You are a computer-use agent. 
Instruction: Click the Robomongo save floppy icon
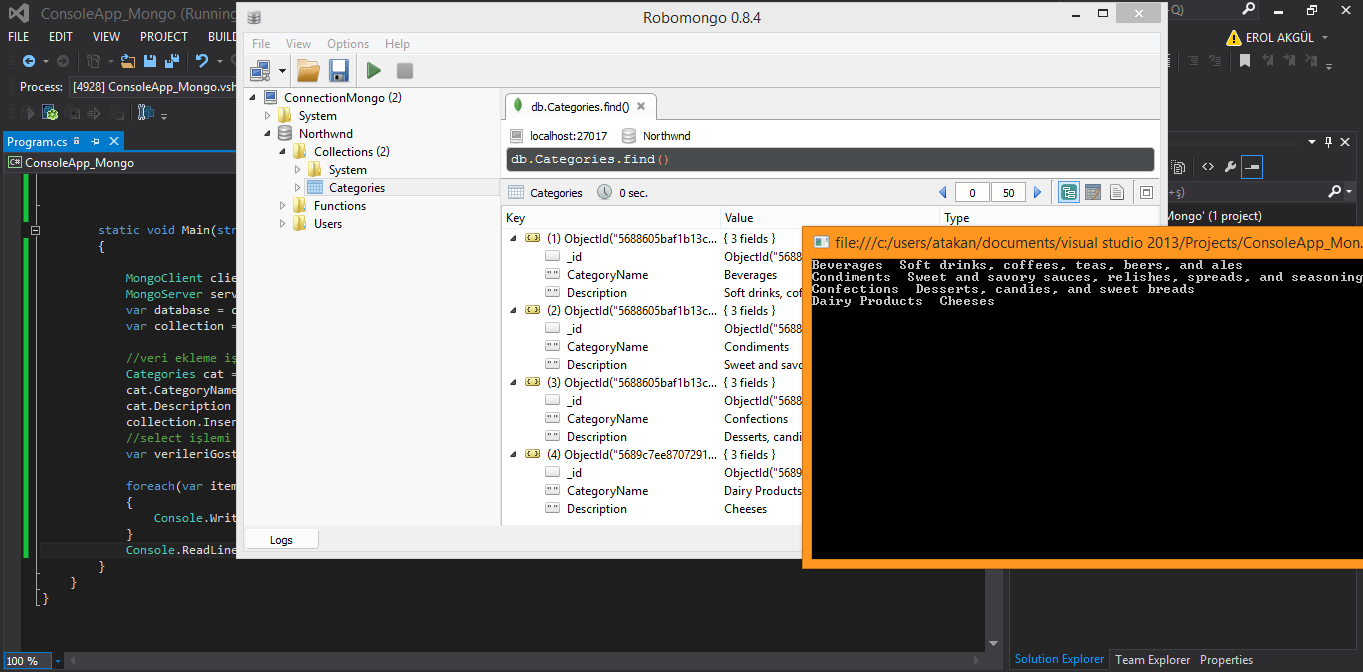(x=339, y=71)
